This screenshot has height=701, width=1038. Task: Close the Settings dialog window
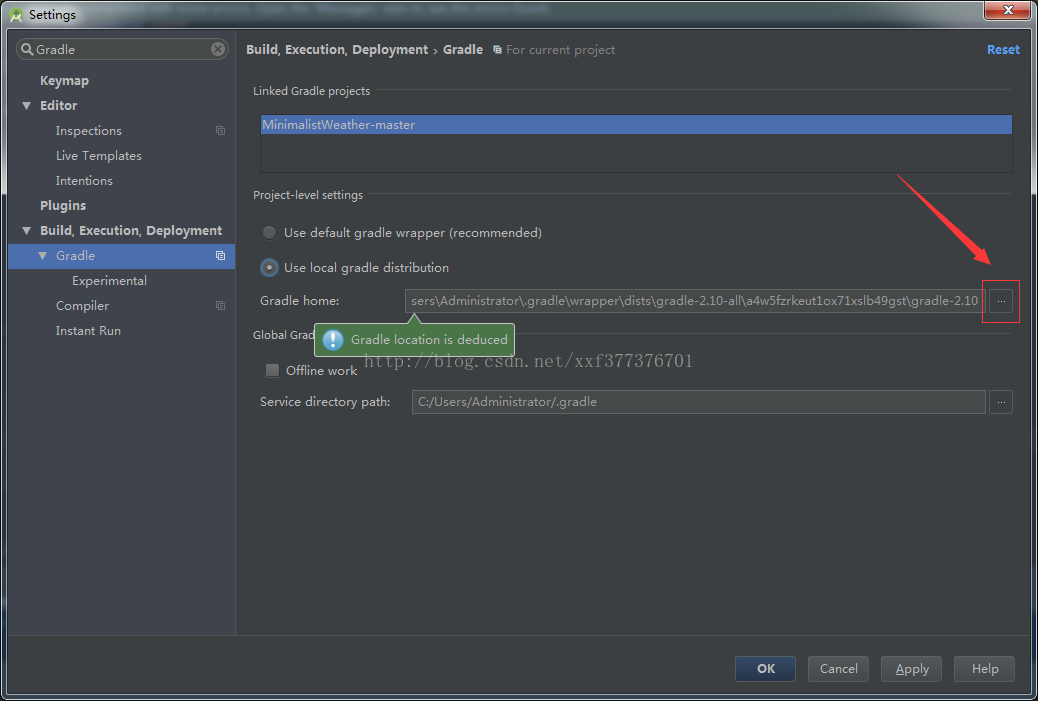1007,10
